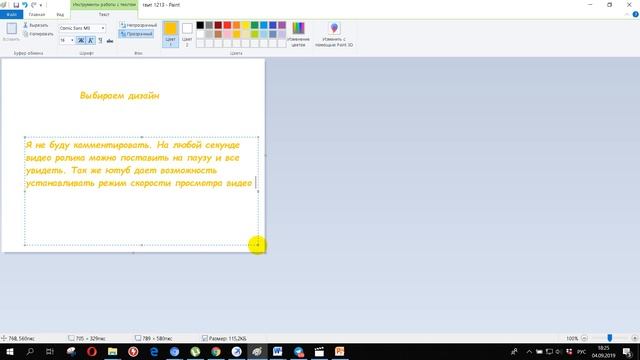Open Microsoft Word from taskbar

[278, 351]
